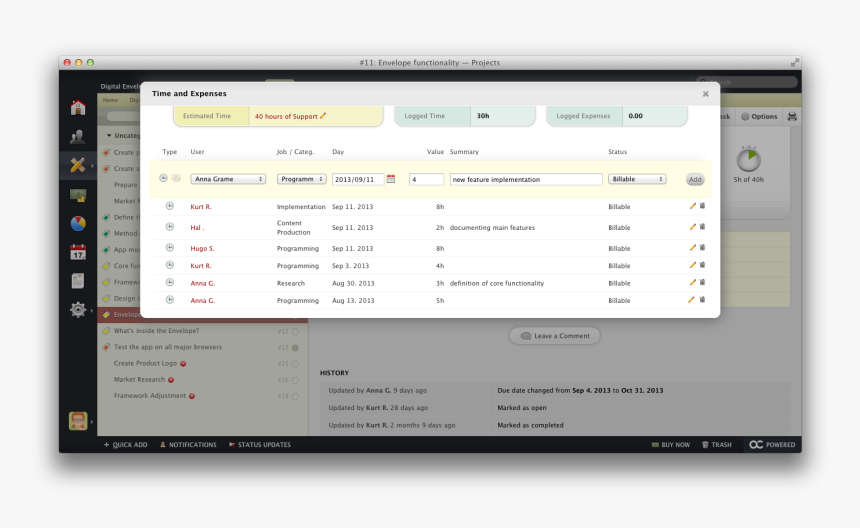The width and height of the screenshot is (860, 528).
Task: Delete Hal Content Production record
Action: [x=702, y=227]
